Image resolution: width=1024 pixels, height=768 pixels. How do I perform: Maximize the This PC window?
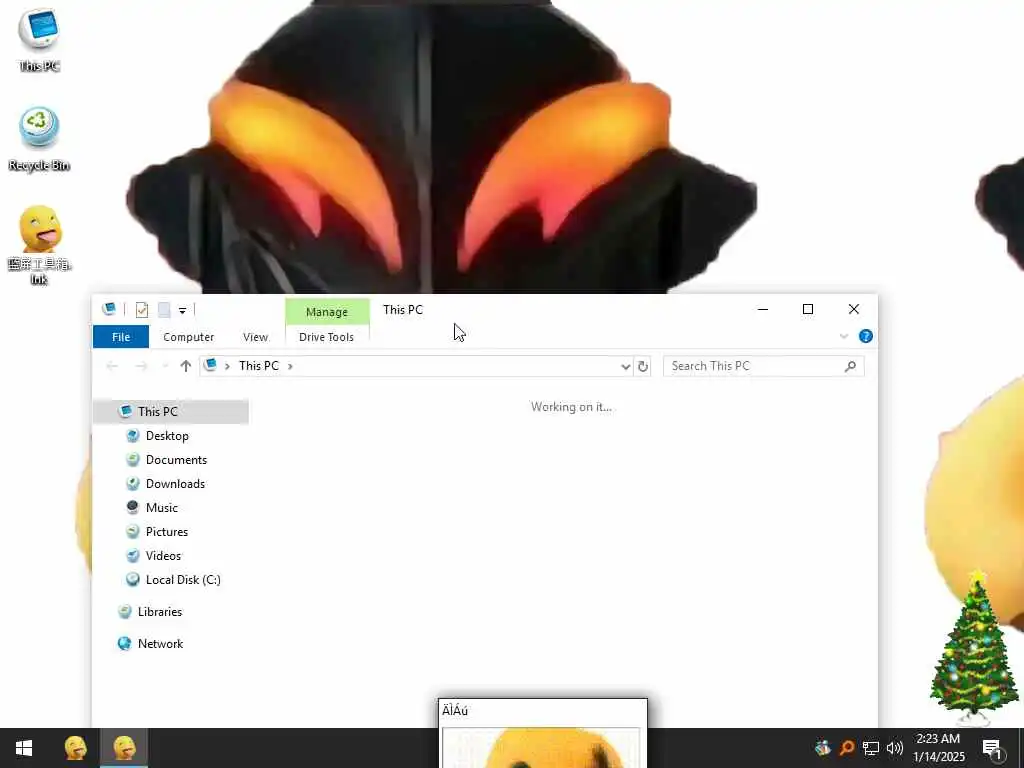[x=808, y=310]
